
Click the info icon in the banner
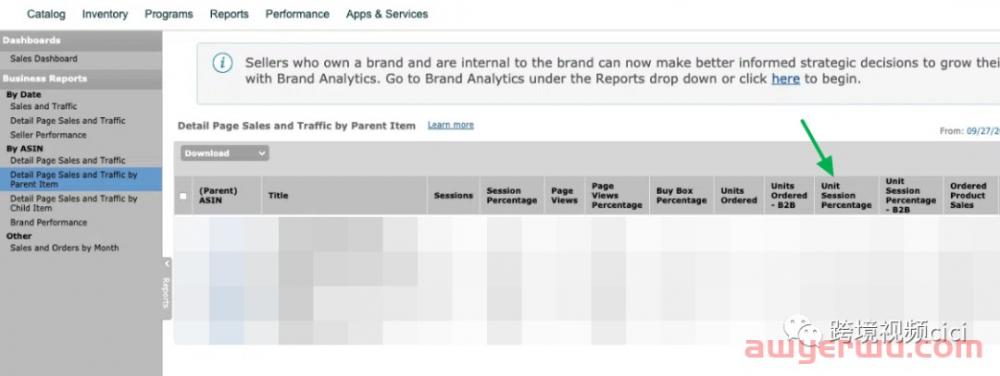(222, 63)
